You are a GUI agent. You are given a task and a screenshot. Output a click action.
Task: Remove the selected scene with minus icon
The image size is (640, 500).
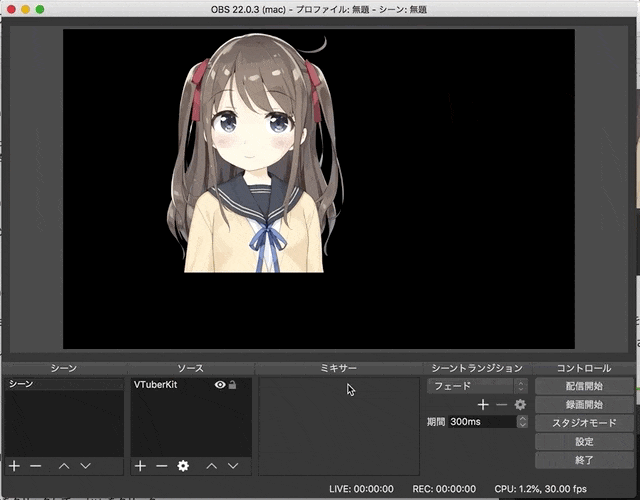[x=36, y=466]
